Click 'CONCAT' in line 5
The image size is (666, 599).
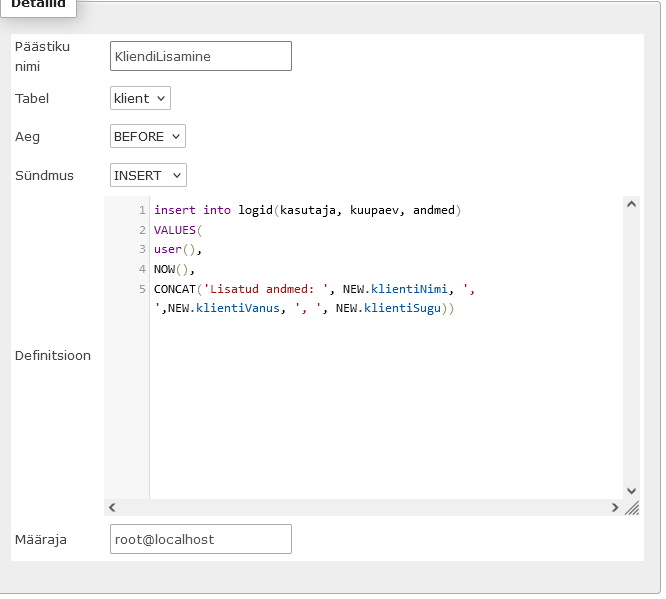[175, 289]
